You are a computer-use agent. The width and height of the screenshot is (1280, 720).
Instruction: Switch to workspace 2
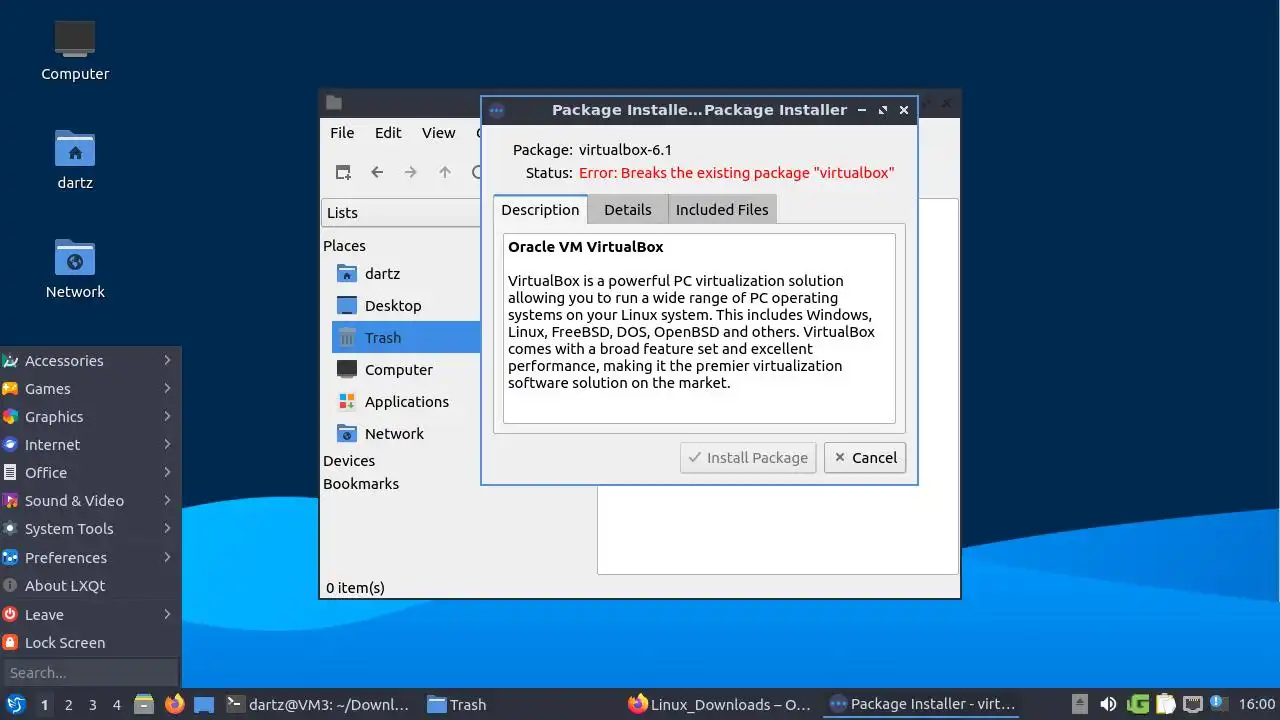click(x=68, y=704)
